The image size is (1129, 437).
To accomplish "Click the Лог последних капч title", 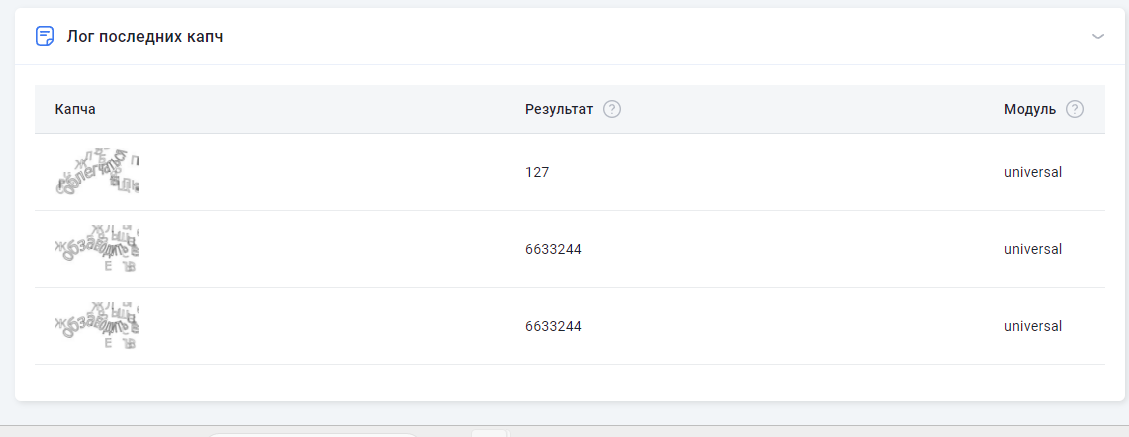I will click(x=144, y=37).
